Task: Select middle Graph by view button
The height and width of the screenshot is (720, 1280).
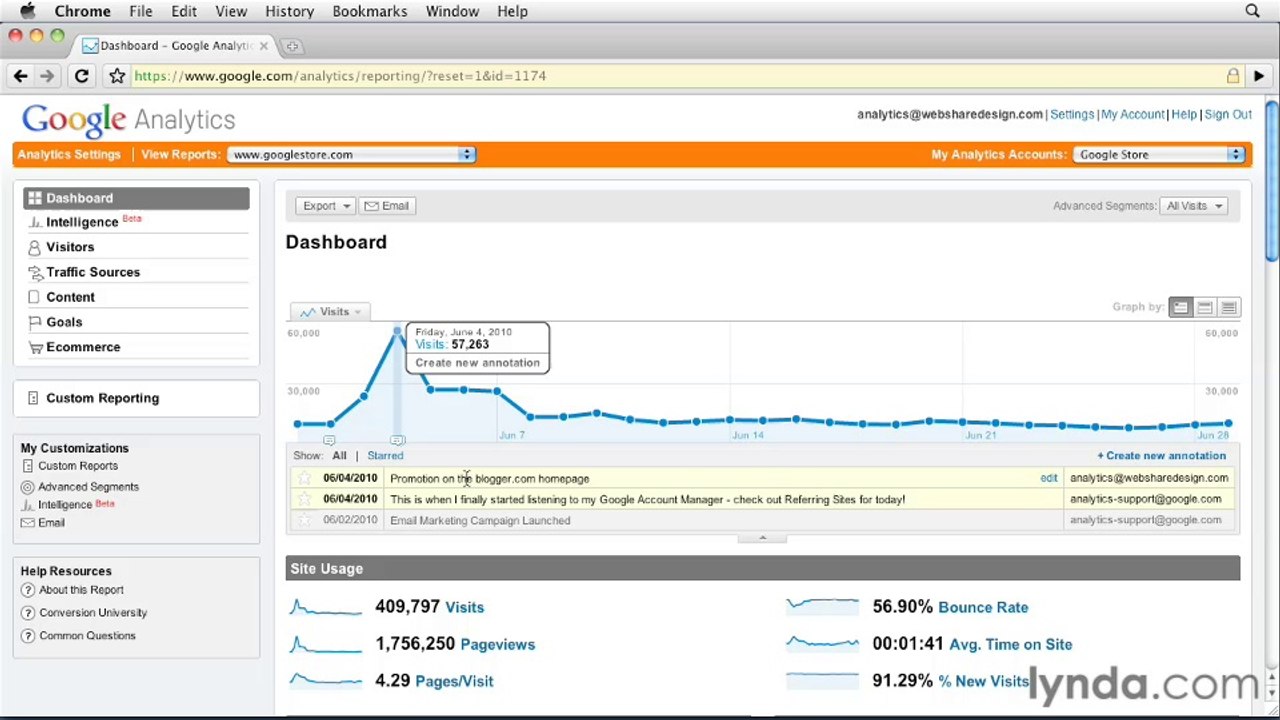Action: tap(1205, 308)
